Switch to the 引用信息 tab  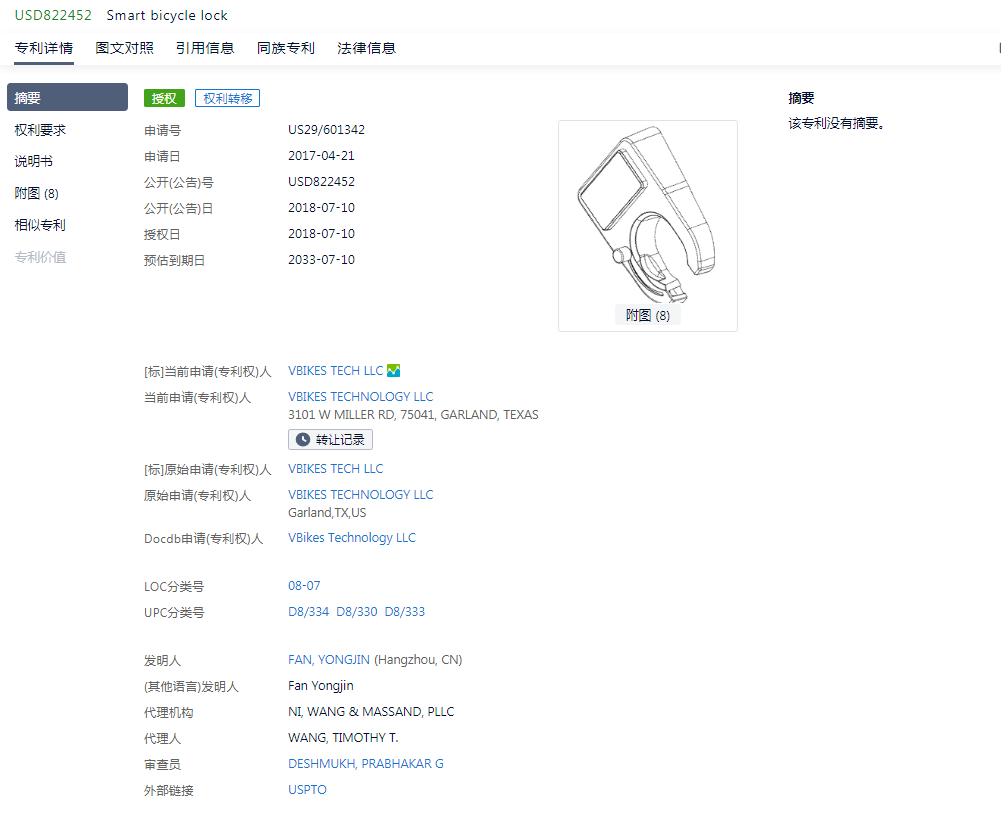205,47
